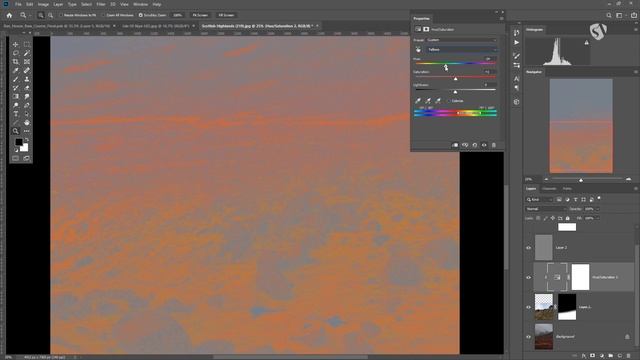
Task: Click the Fill Screen button
Action: pyautogui.click(x=226, y=15)
